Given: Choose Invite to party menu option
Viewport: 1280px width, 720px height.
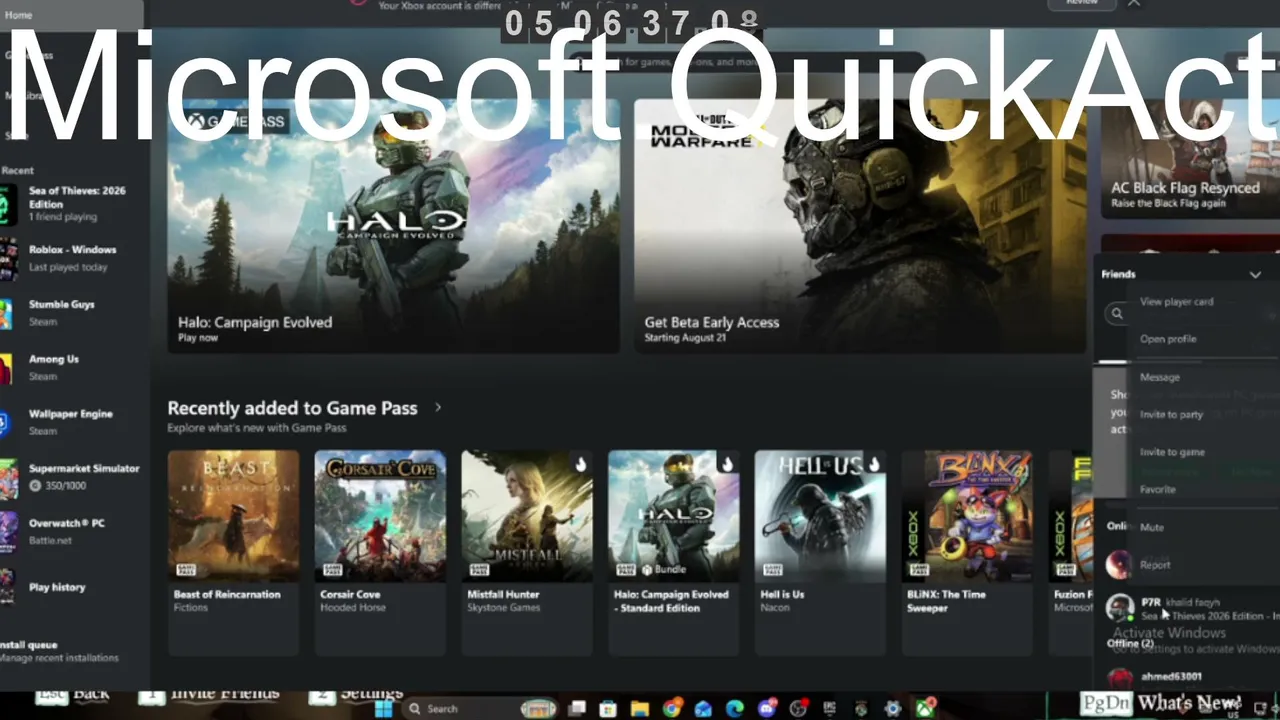Looking at the screenshot, I should pos(1171,414).
